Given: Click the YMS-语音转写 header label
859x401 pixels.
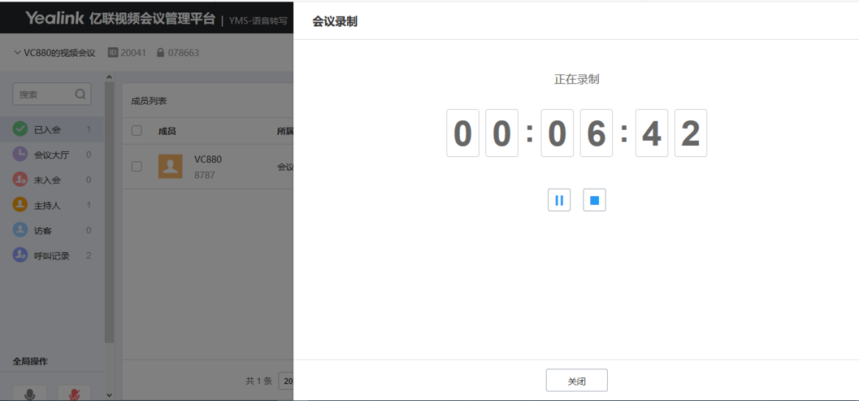Looking at the screenshot, I should pyautogui.click(x=257, y=21).
